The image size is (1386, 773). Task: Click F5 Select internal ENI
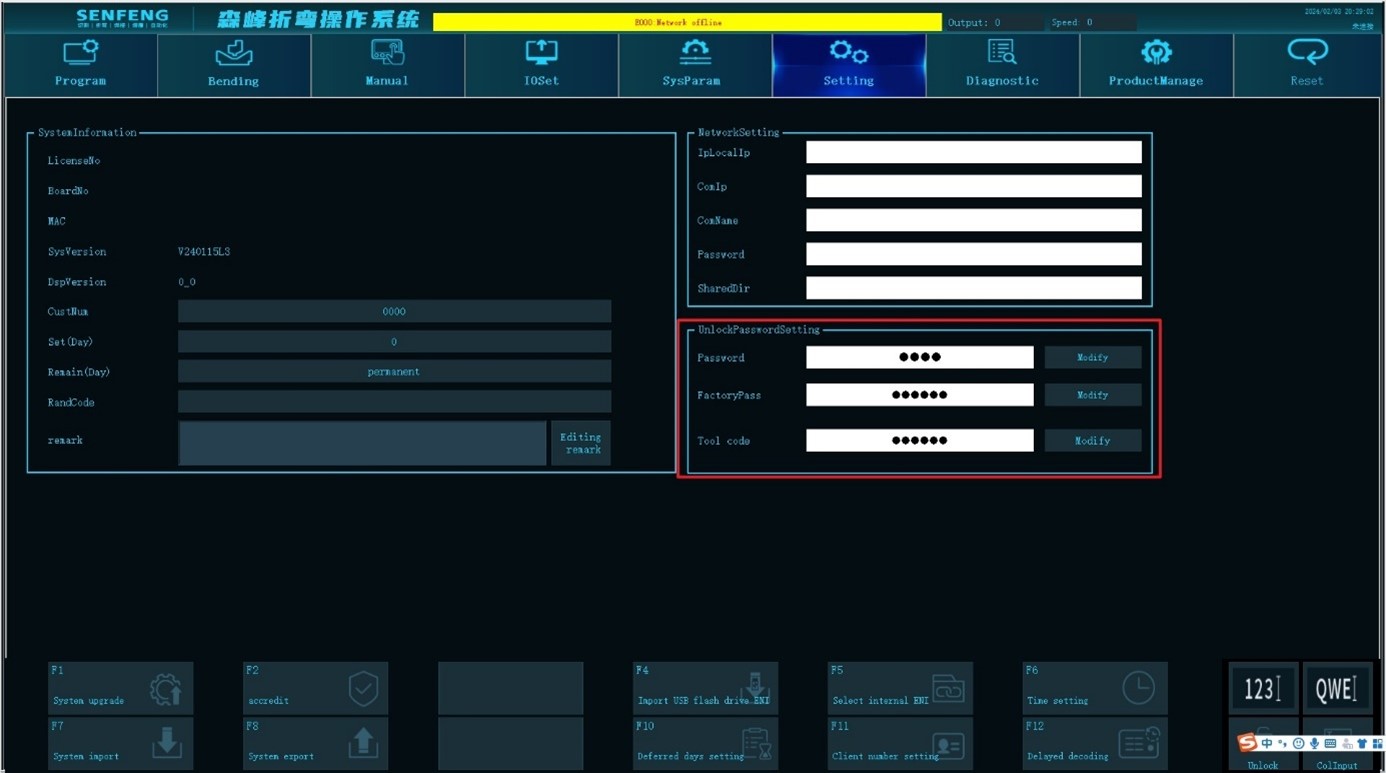pos(900,688)
